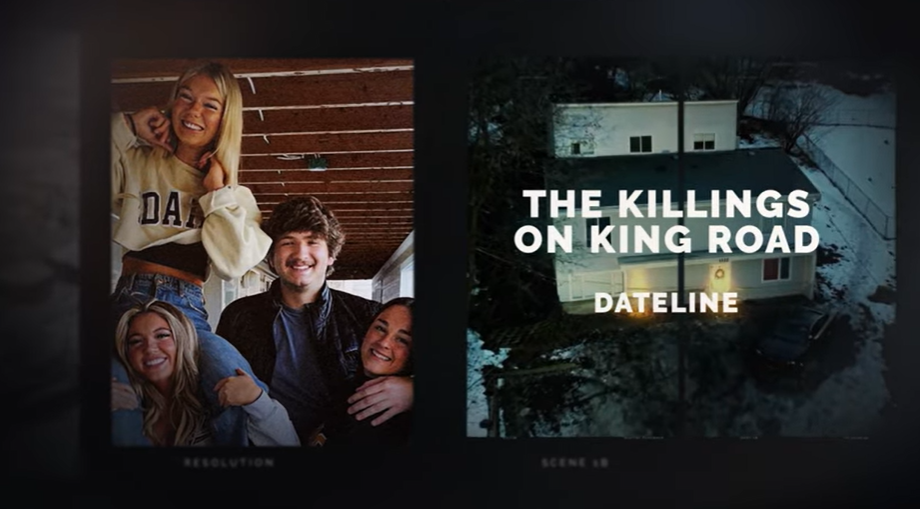Select the wreath on the house front door
Image resolution: width=920 pixels, height=509 pixels.
click(719, 273)
